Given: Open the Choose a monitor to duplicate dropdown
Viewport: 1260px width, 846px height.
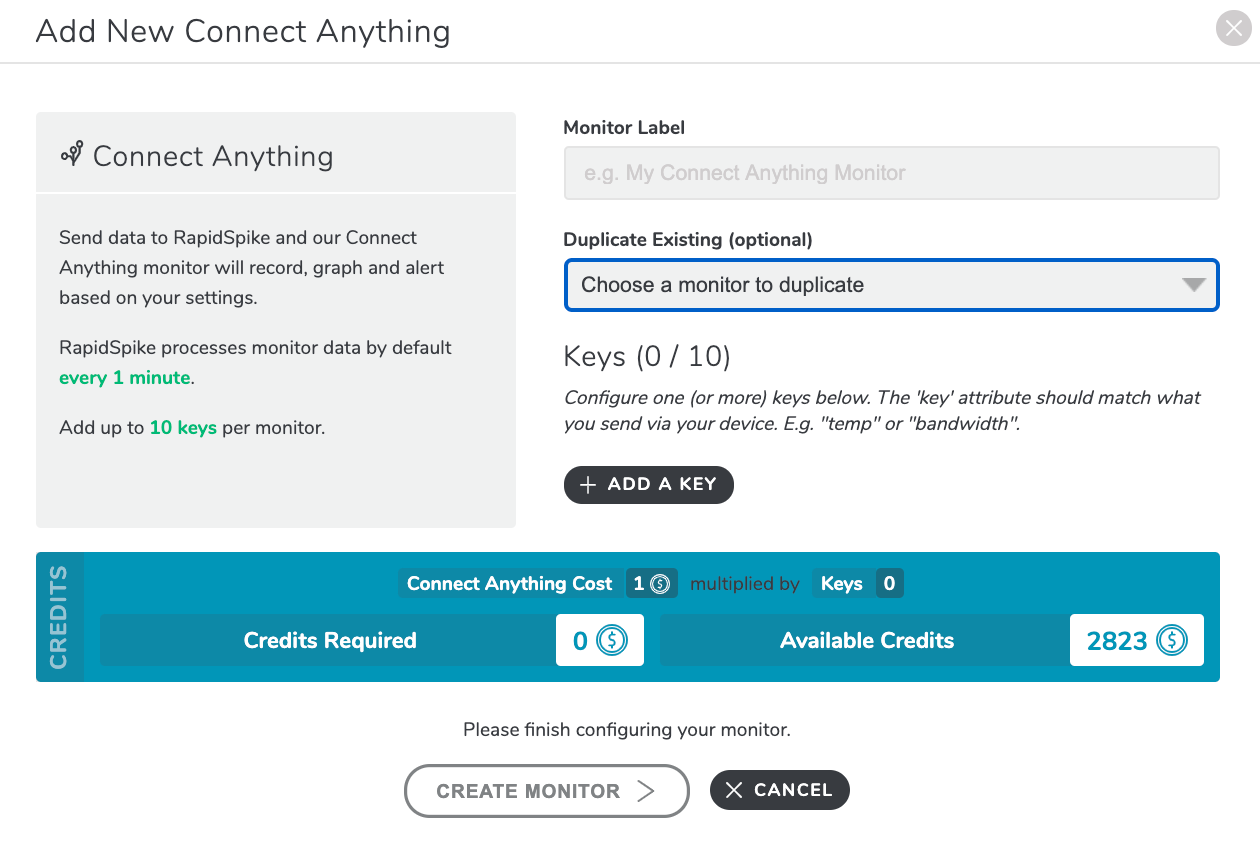Looking at the screenshot, I should pos(891,285).
